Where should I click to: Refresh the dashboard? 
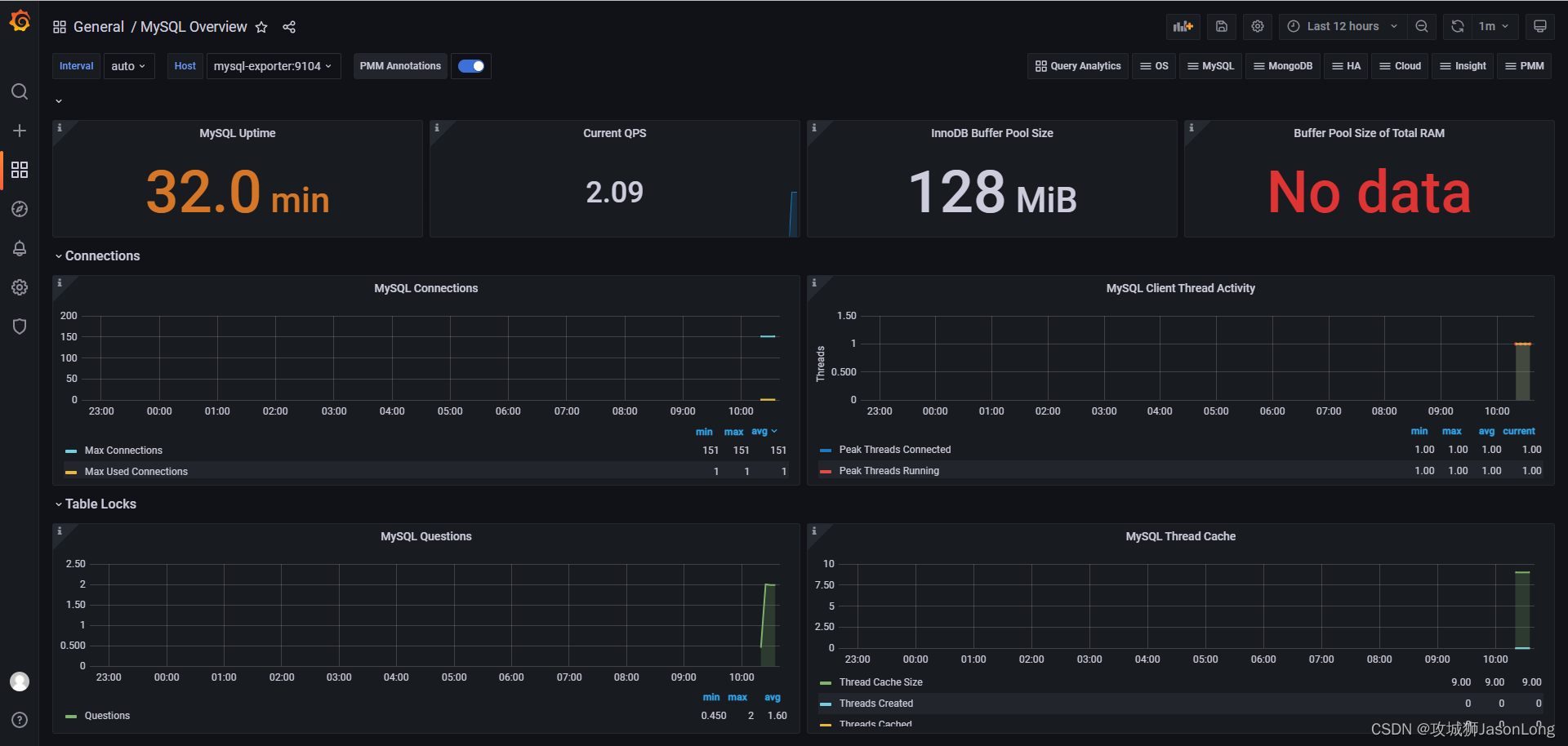tap(1458, 26)
